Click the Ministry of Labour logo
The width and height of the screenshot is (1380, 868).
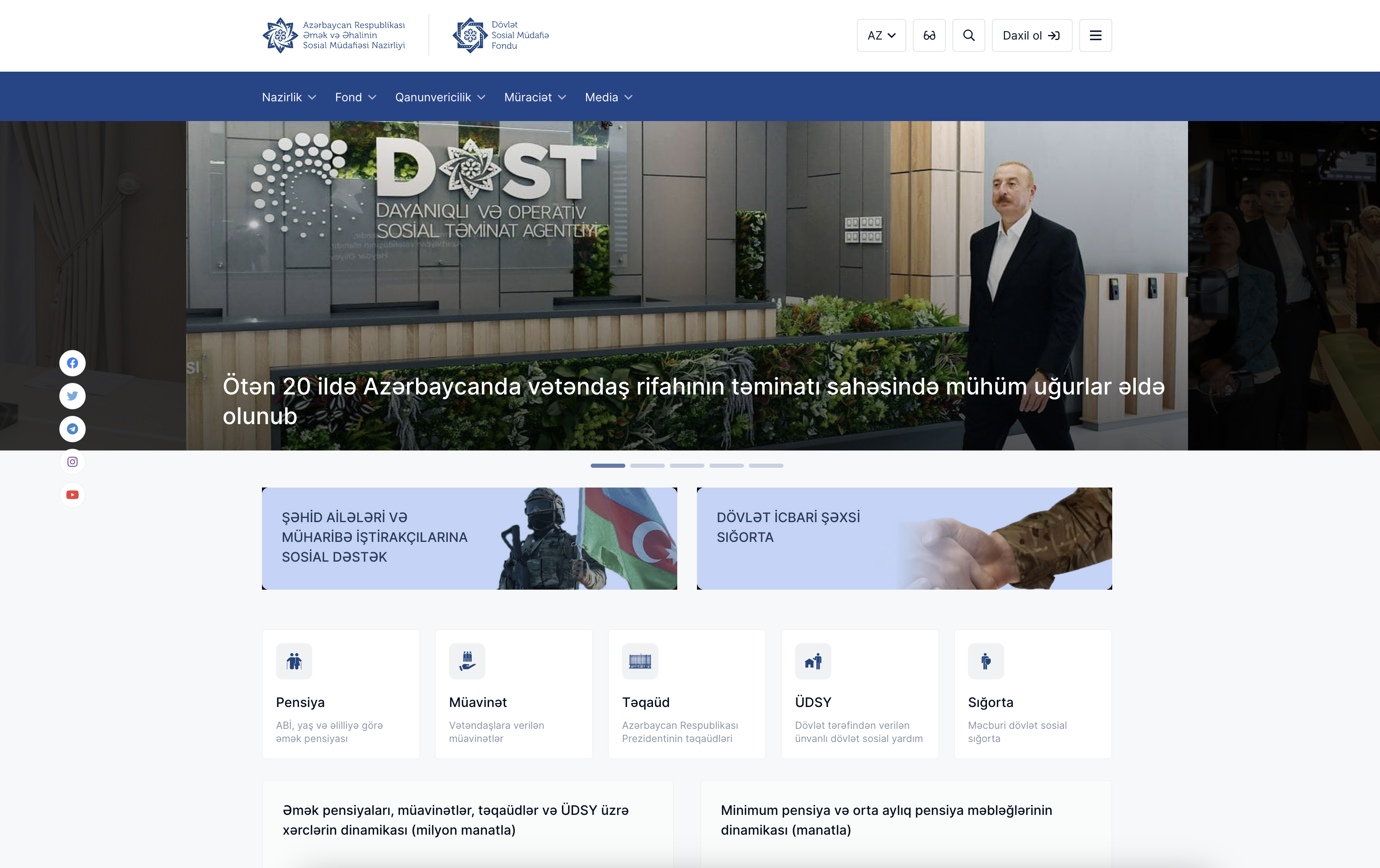click(x=334, y=35)
